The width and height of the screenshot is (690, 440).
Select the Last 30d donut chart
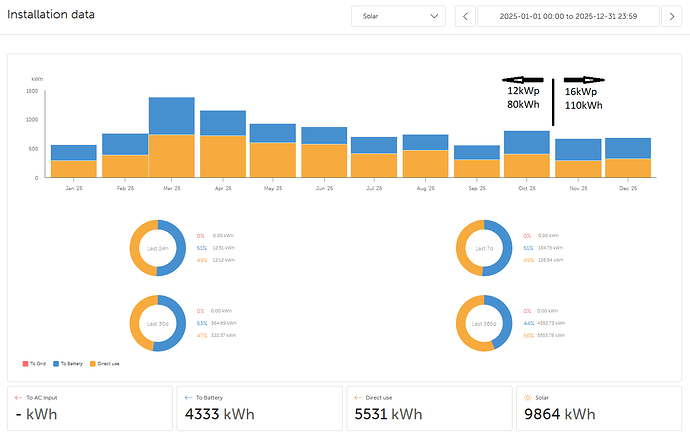(x=157, y=322)
